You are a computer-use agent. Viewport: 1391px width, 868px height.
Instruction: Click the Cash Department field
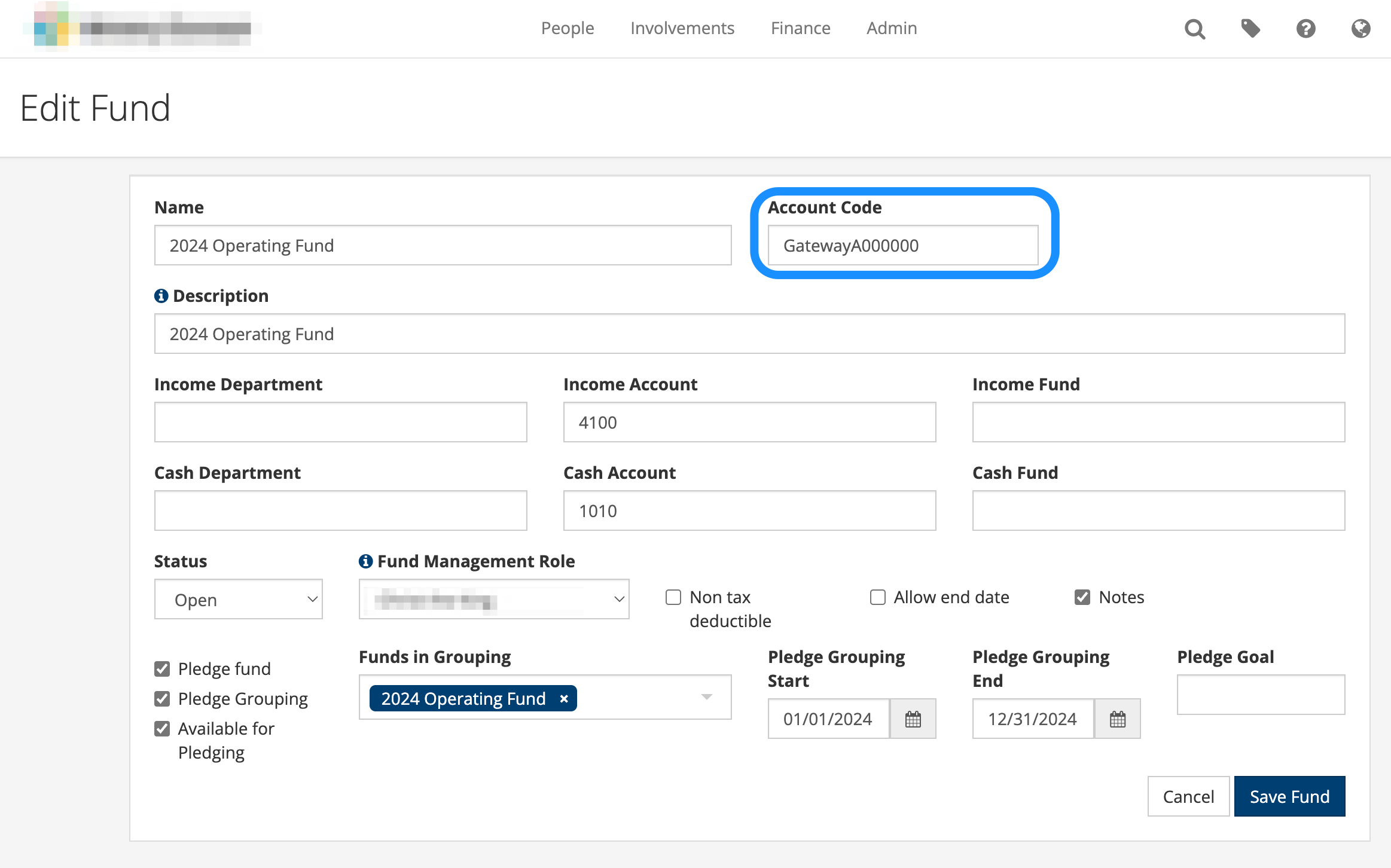[341, 511]
